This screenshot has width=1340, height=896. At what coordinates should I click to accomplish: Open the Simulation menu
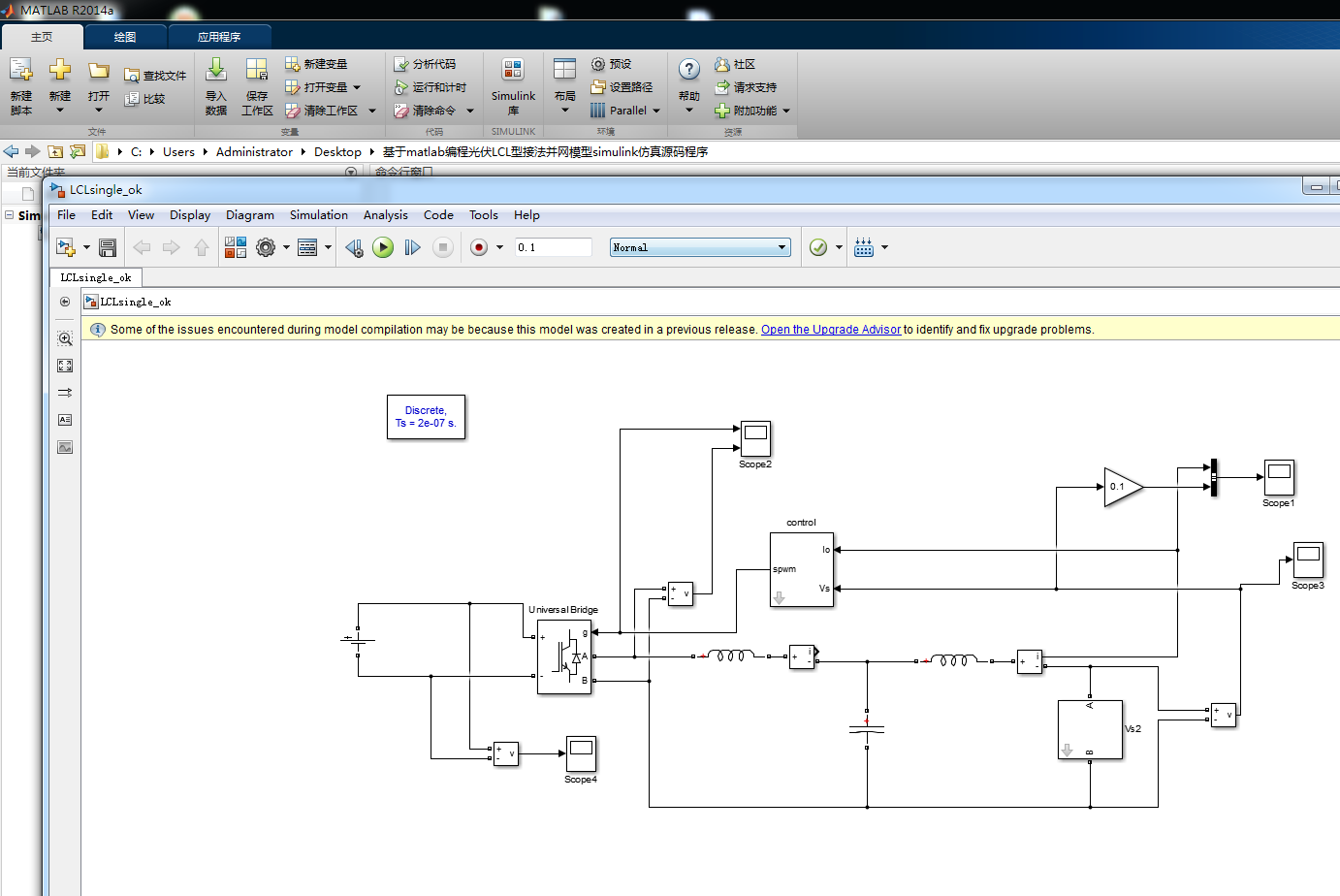318,215
